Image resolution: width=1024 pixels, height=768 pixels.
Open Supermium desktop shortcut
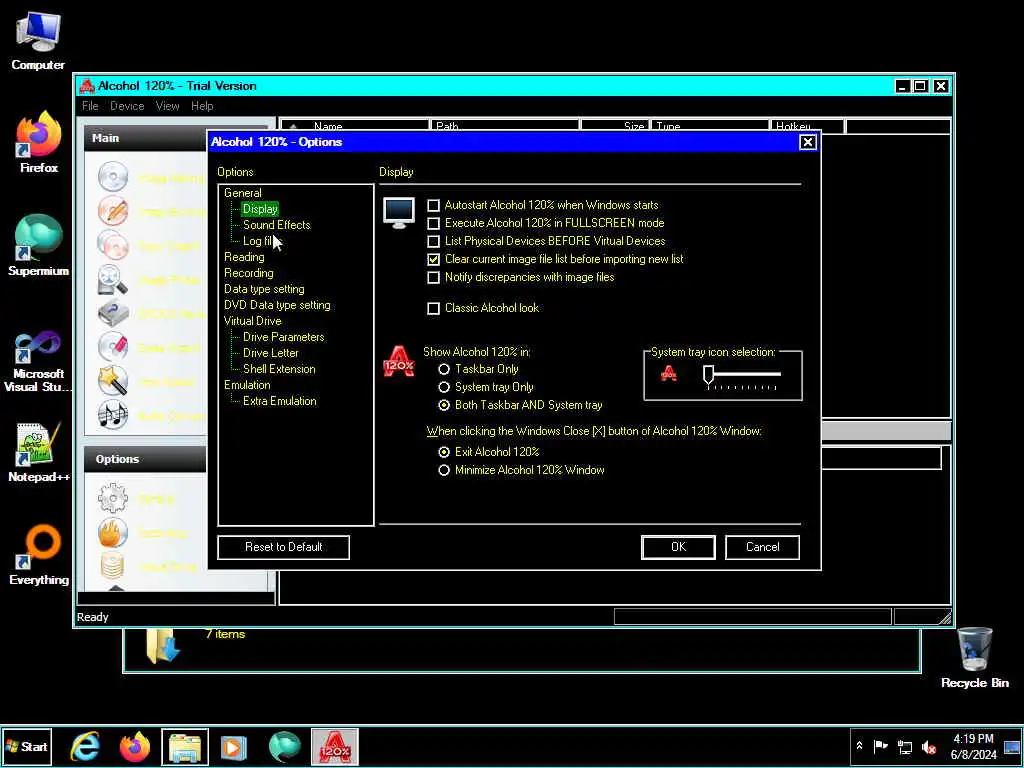(38, 246)
